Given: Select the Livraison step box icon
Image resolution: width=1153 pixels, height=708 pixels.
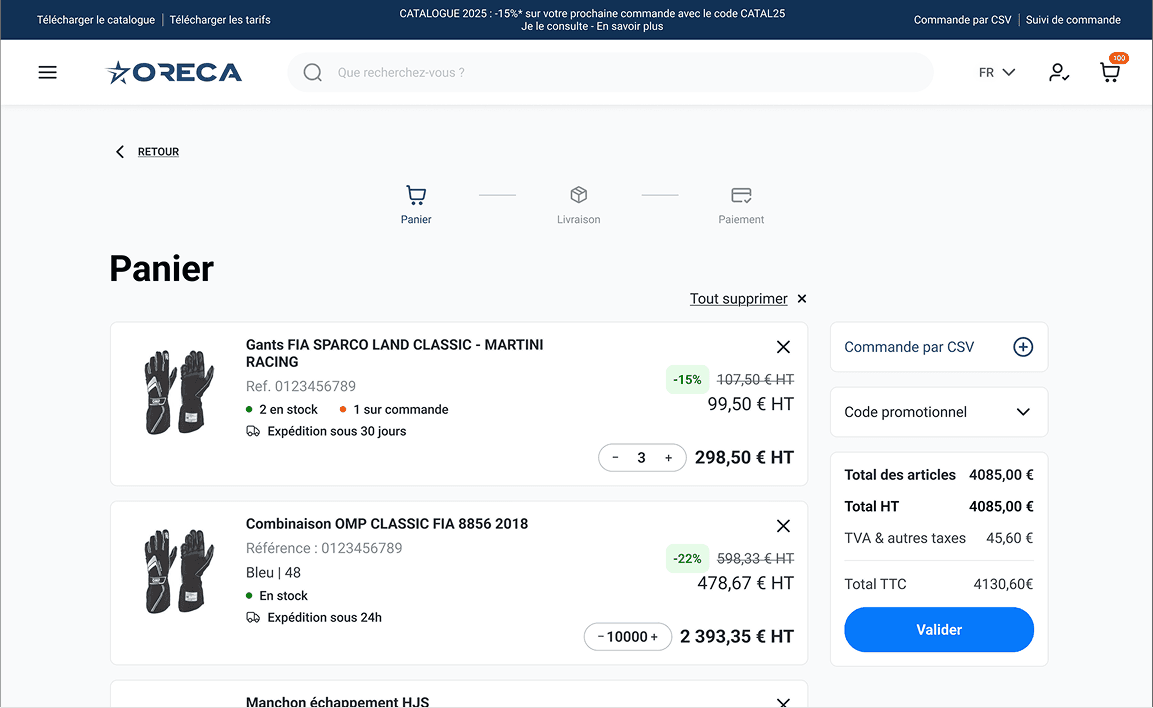Looking at the screenshot, I should [579, 195].
